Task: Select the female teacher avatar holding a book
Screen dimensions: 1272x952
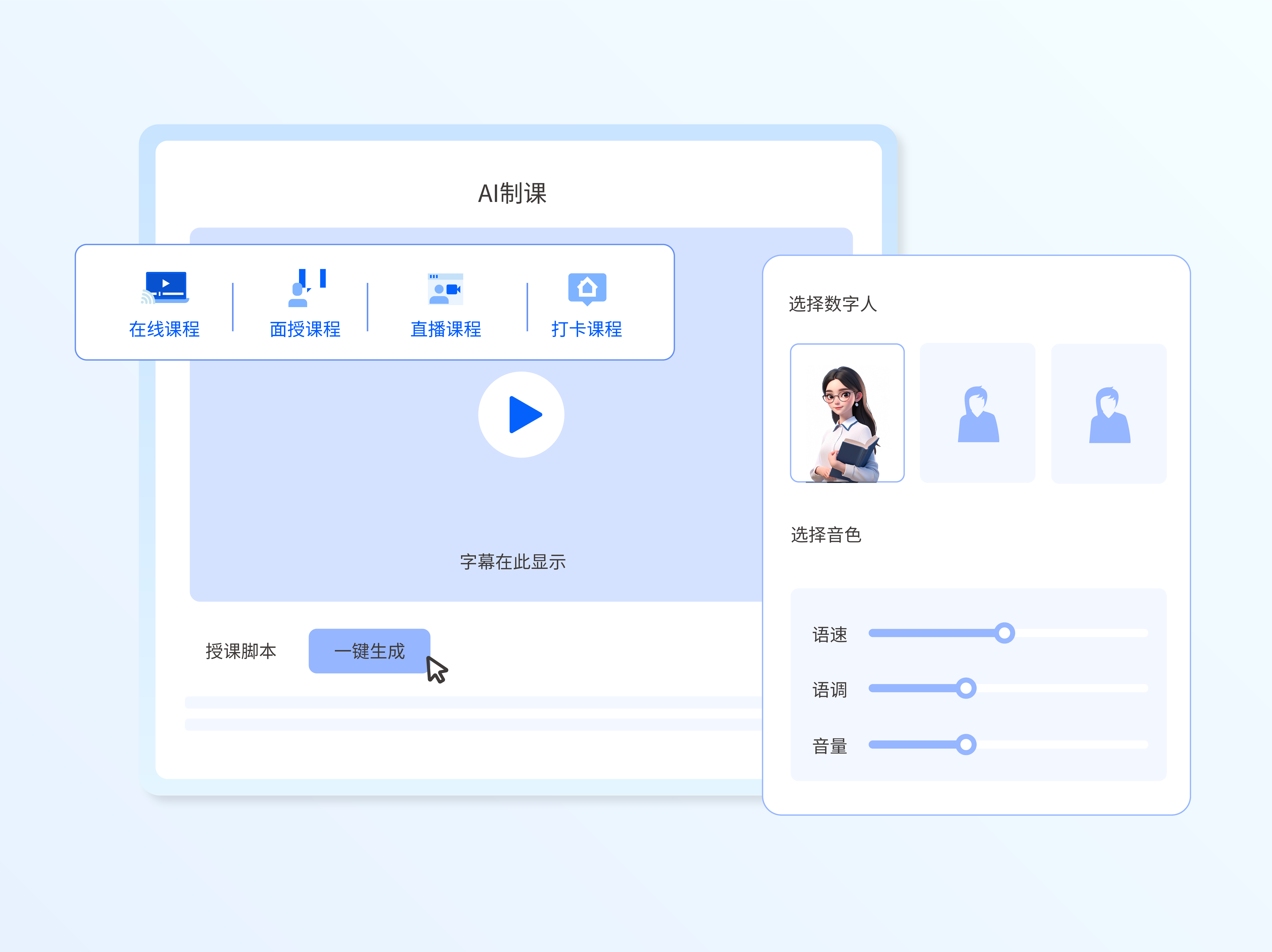Action: (x=847, y=413)
